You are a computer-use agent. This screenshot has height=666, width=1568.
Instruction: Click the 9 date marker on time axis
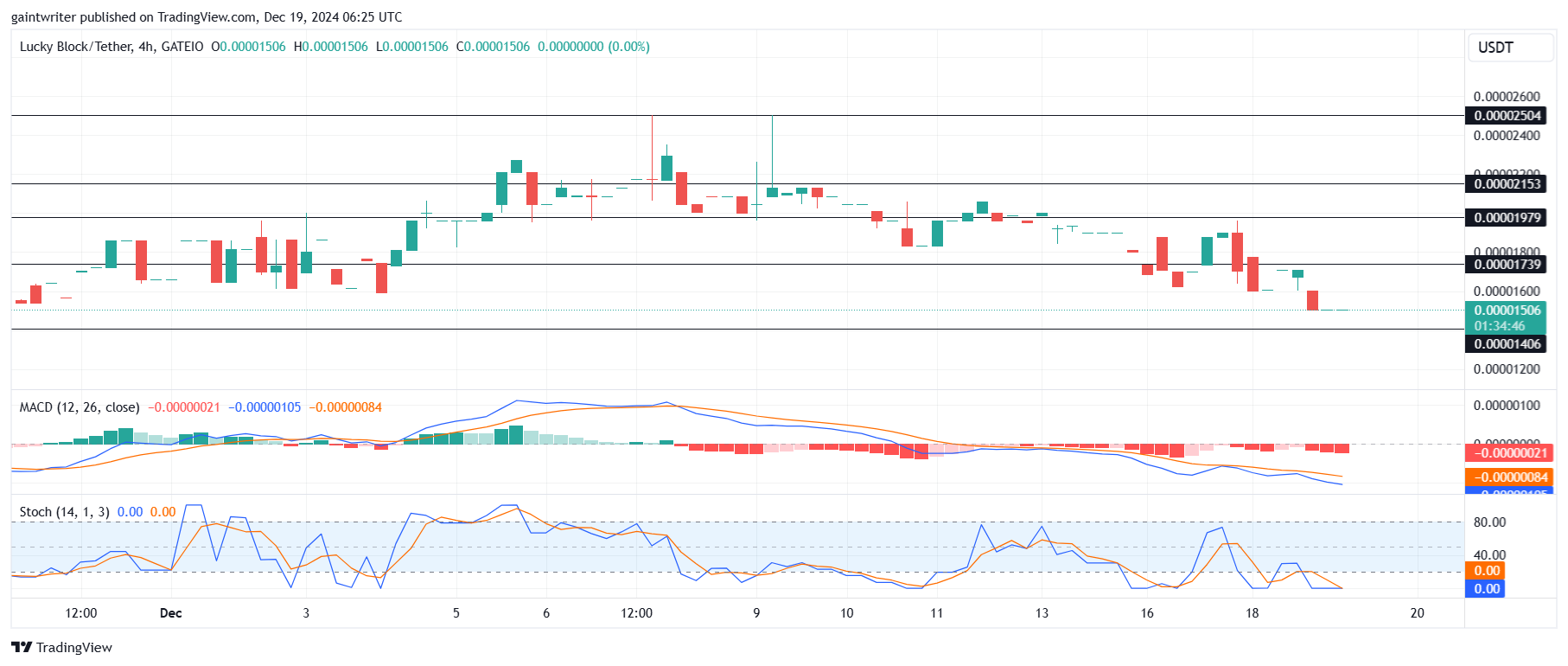(756, 613)
